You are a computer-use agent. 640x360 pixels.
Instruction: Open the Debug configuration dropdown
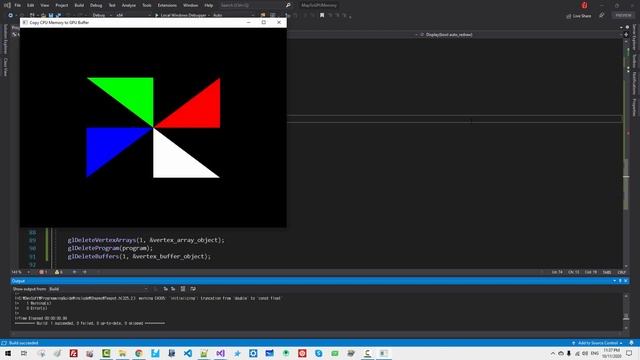tap(101, 15)
